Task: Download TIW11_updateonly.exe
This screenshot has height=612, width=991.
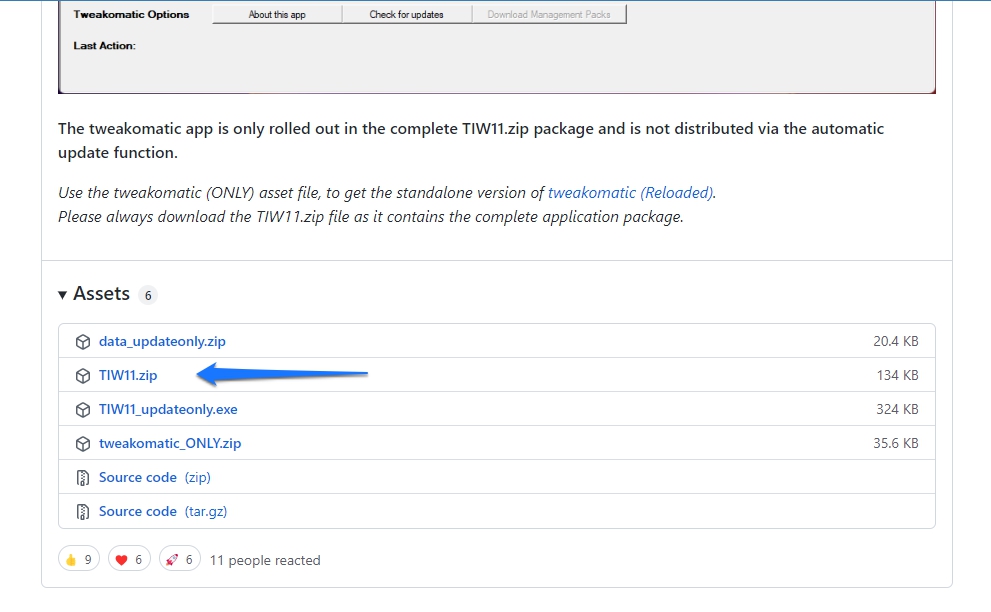Action: (168, 410)
